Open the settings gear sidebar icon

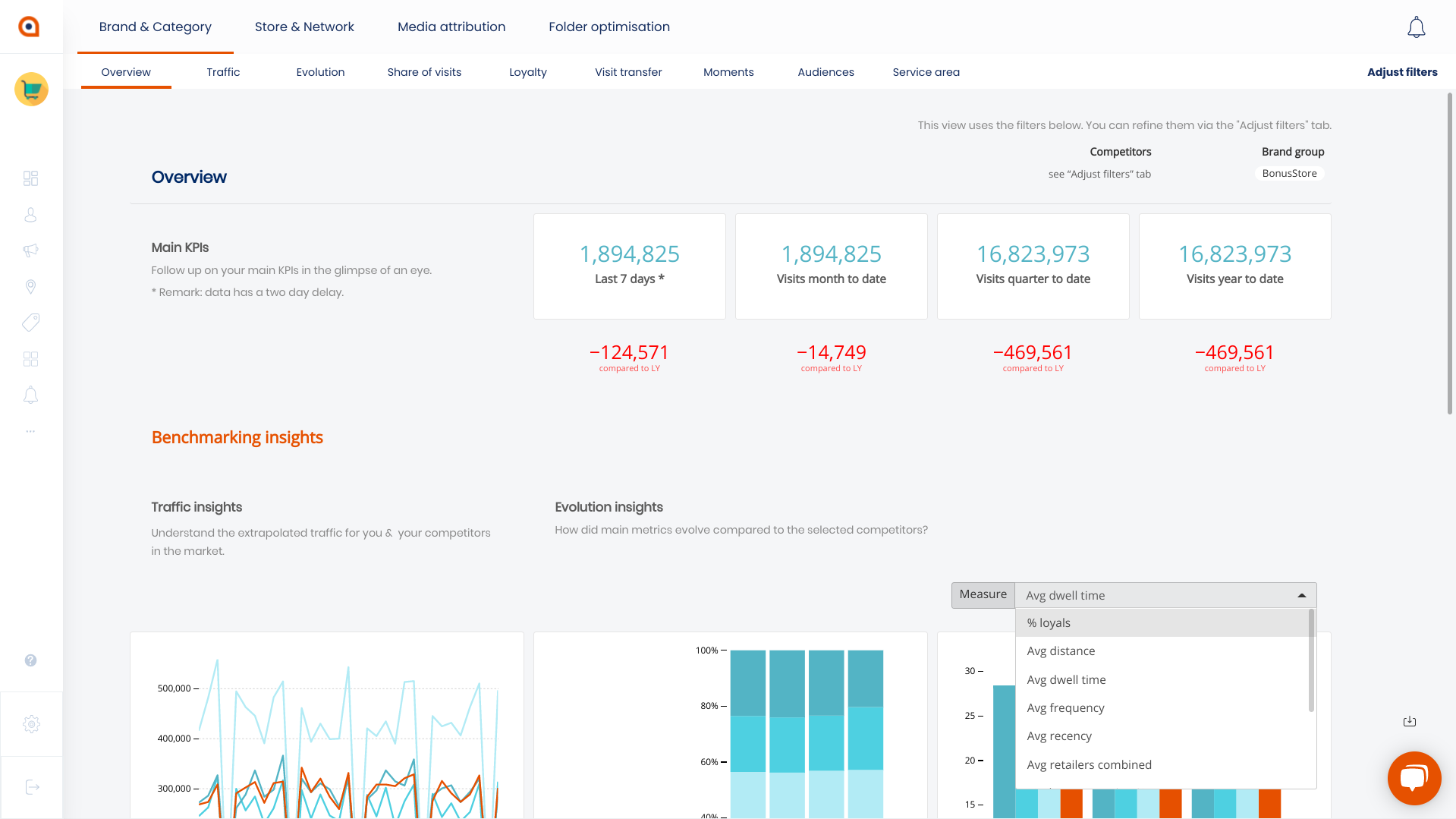click(x=31, y=724)
